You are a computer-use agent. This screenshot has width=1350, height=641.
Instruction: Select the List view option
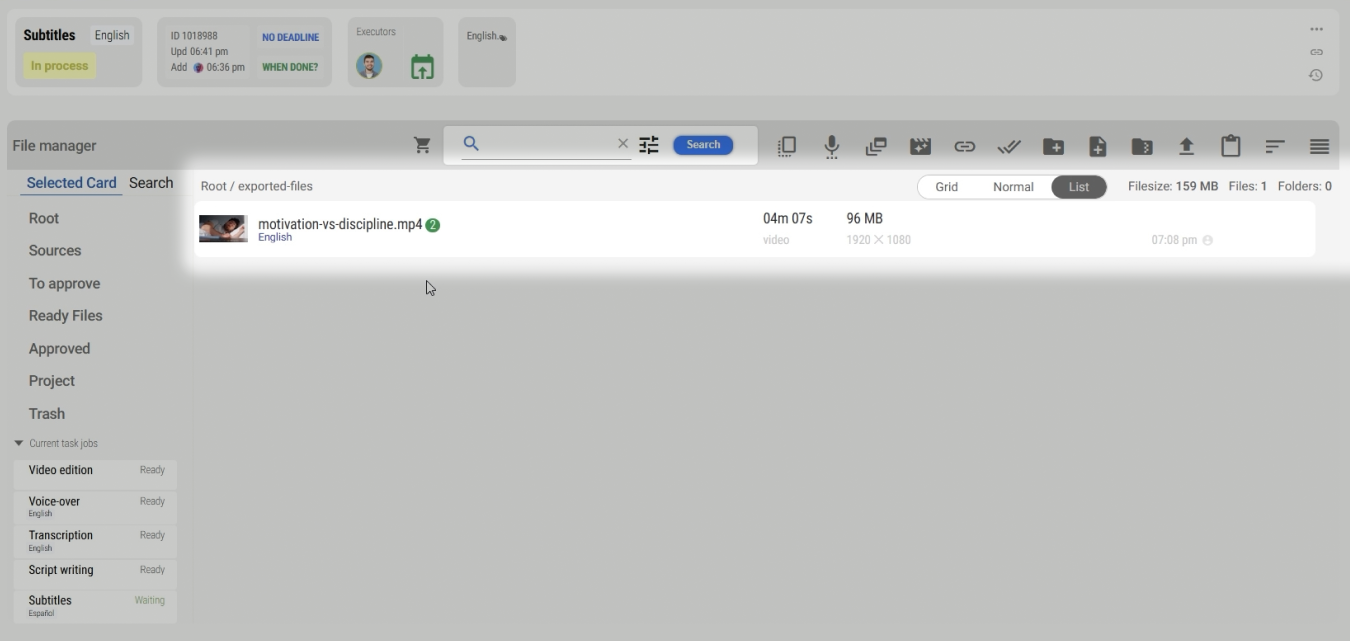pos(1078,187)
